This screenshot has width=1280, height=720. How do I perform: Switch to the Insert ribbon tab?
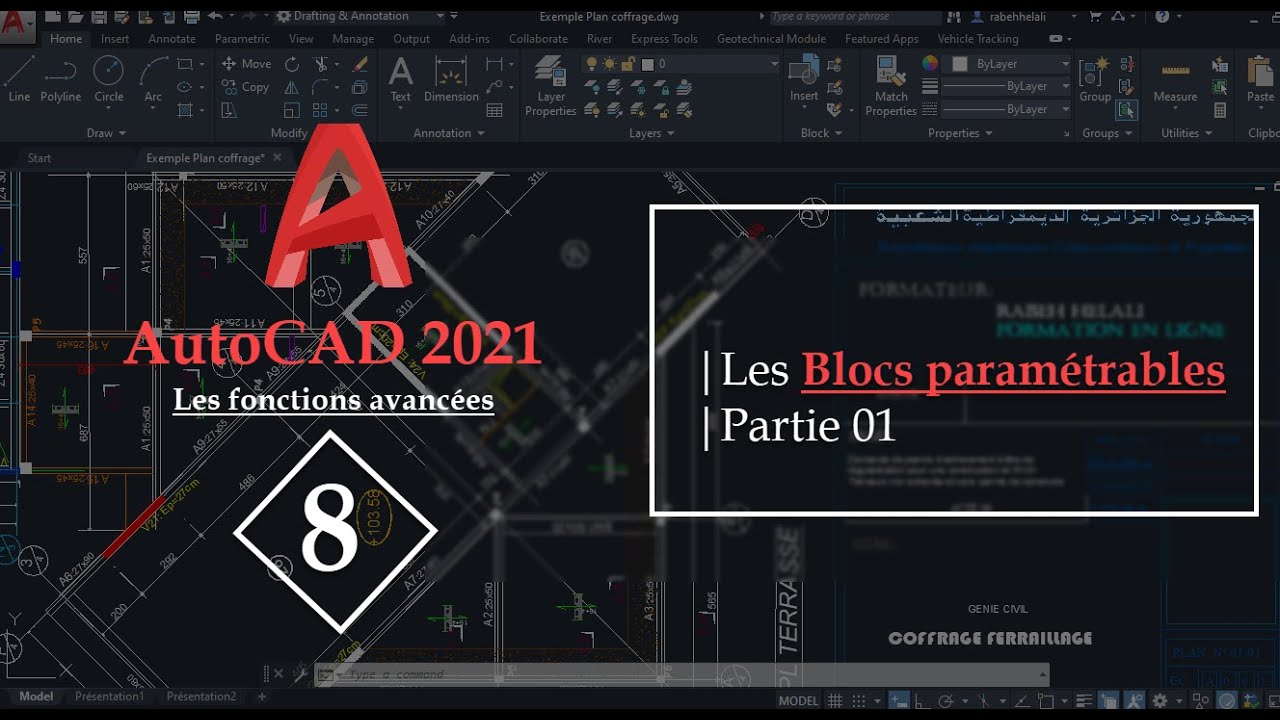(115, 39)
